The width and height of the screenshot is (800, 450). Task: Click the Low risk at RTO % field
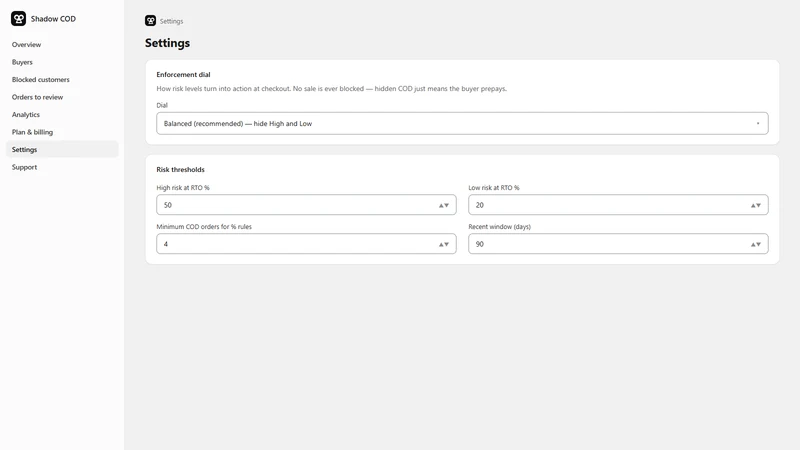coord(618,205)
